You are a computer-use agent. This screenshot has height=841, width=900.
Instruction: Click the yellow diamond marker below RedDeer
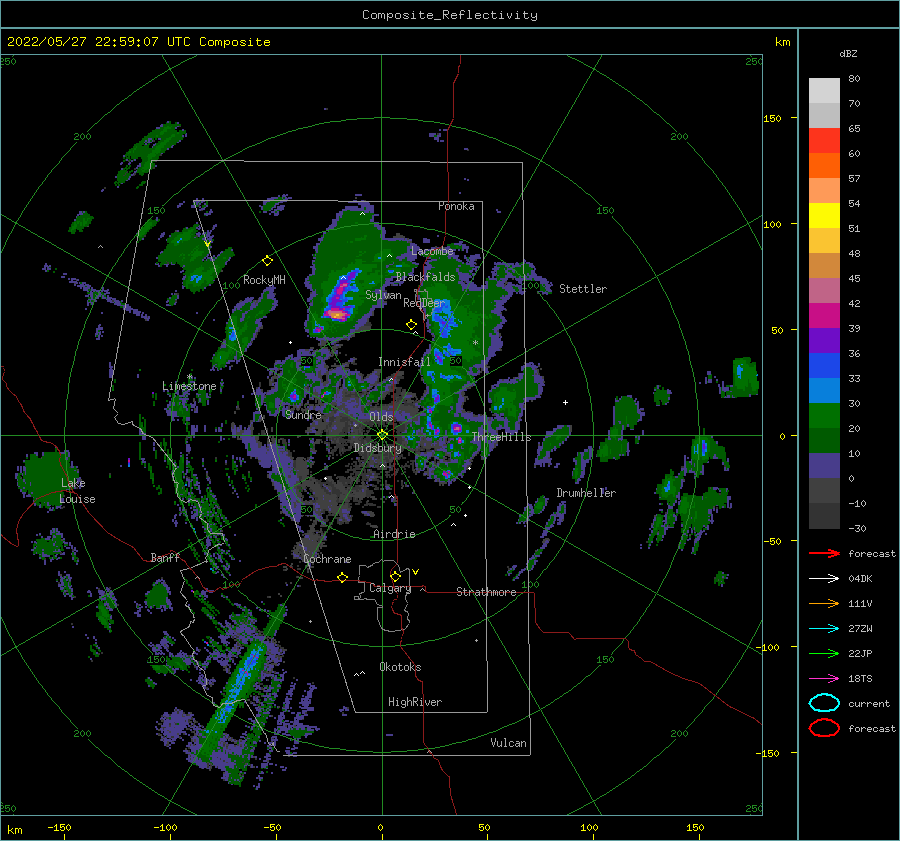(411, 325)
